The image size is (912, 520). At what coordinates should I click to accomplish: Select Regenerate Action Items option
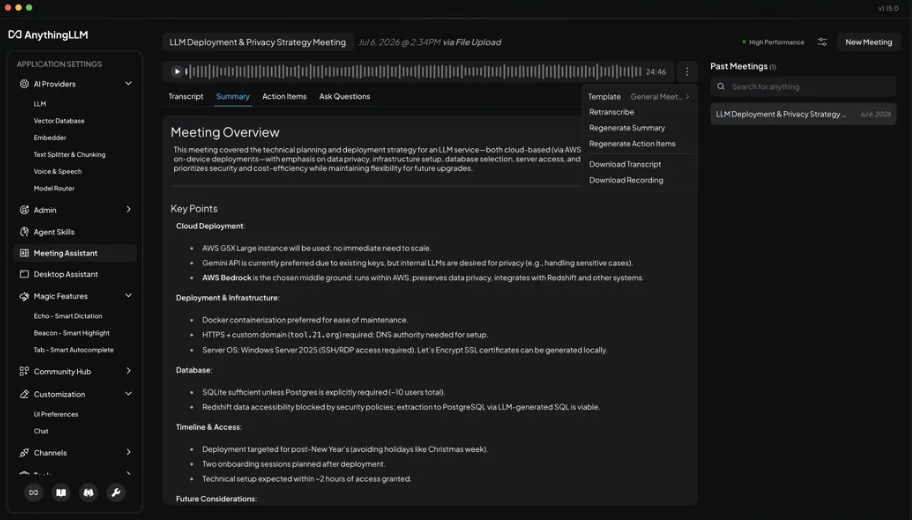[x=632, y=144]
